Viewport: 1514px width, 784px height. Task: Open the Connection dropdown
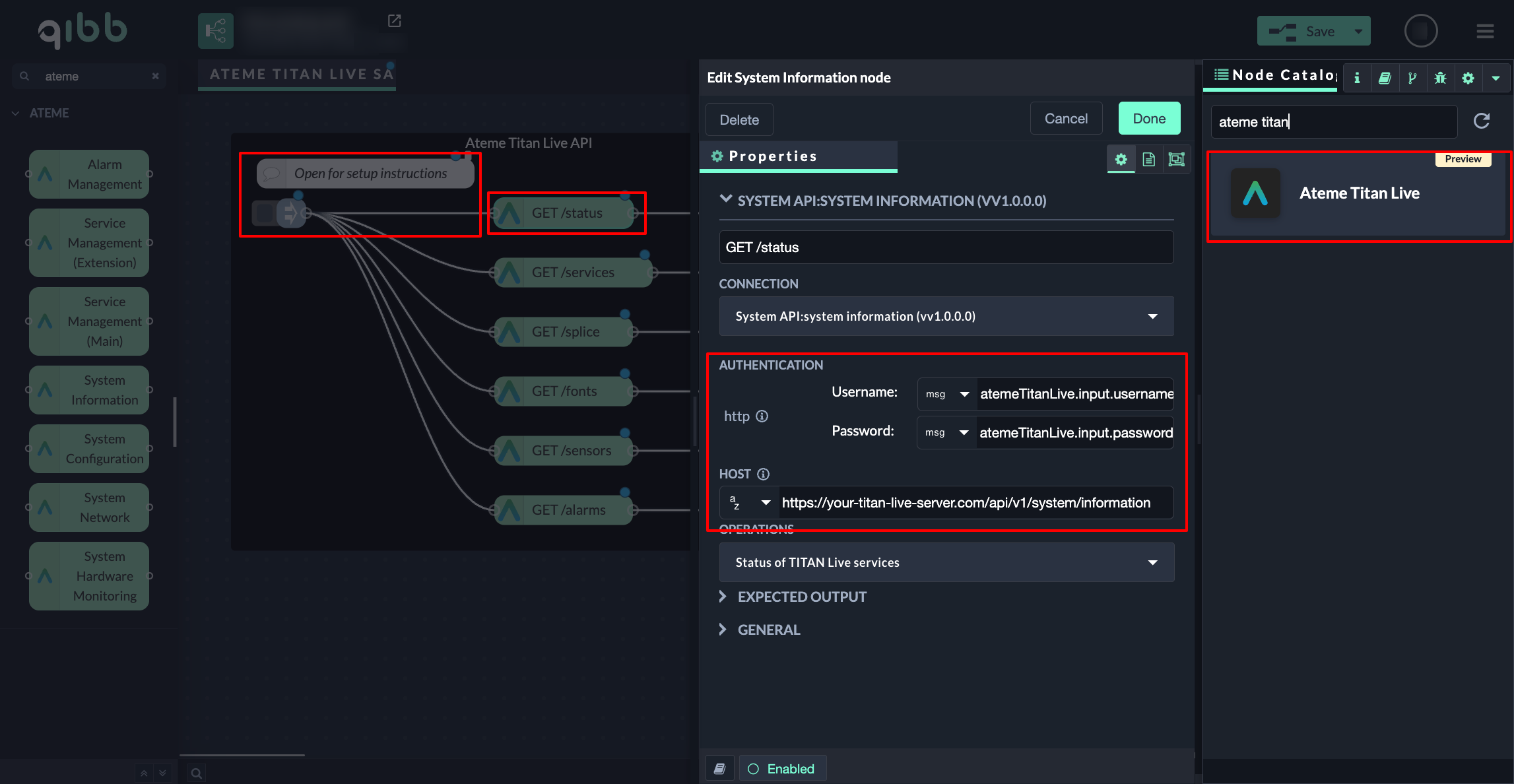click(946, 316)
